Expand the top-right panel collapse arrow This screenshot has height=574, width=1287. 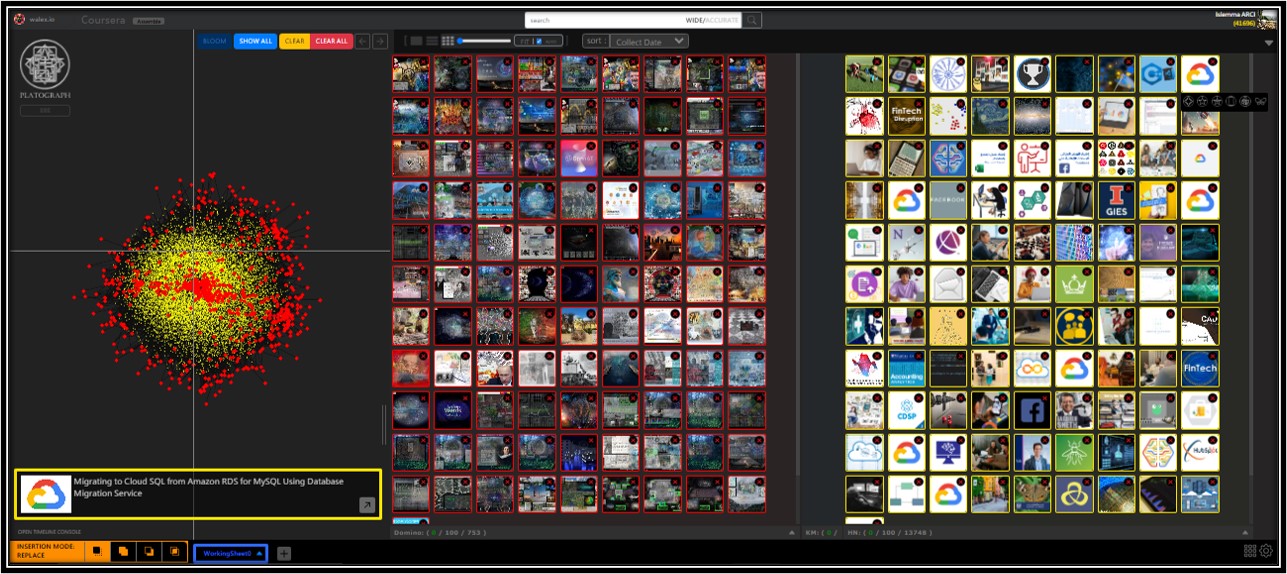tap(1268, 43)
